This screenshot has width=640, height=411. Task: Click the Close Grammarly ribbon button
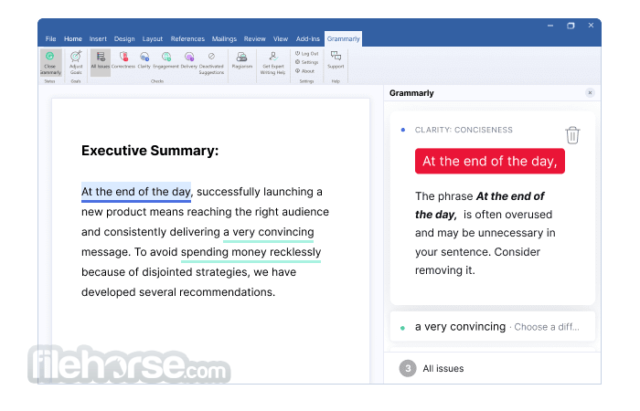pyautogui.click(x=51, y=62)
